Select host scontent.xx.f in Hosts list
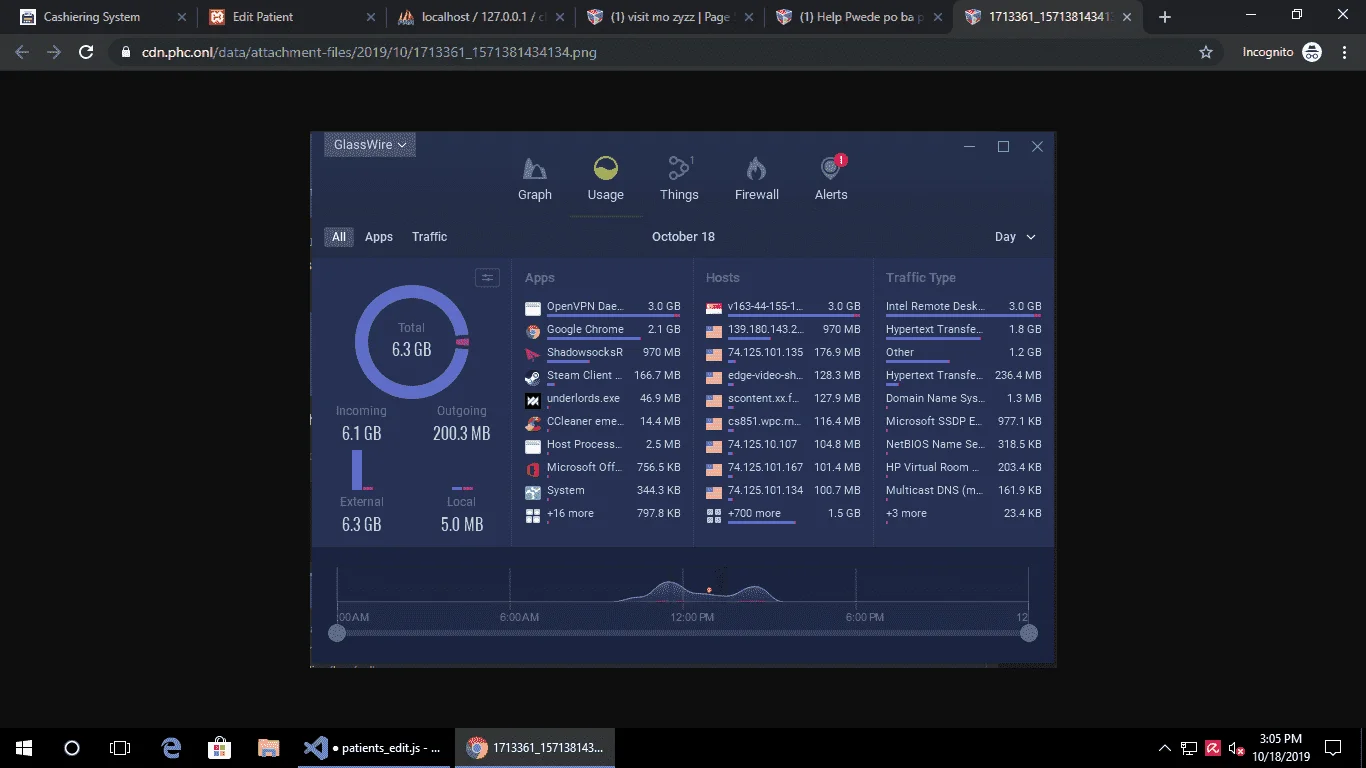This screenshot has height=768, width=1366. [x=783, y=399]
